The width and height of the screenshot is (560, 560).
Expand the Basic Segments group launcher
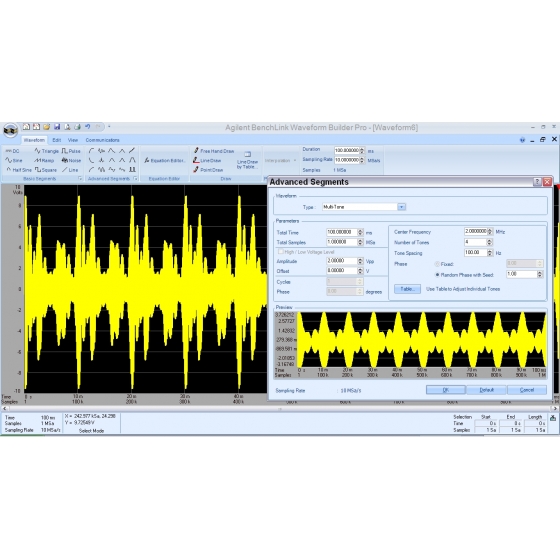point(80,178)
